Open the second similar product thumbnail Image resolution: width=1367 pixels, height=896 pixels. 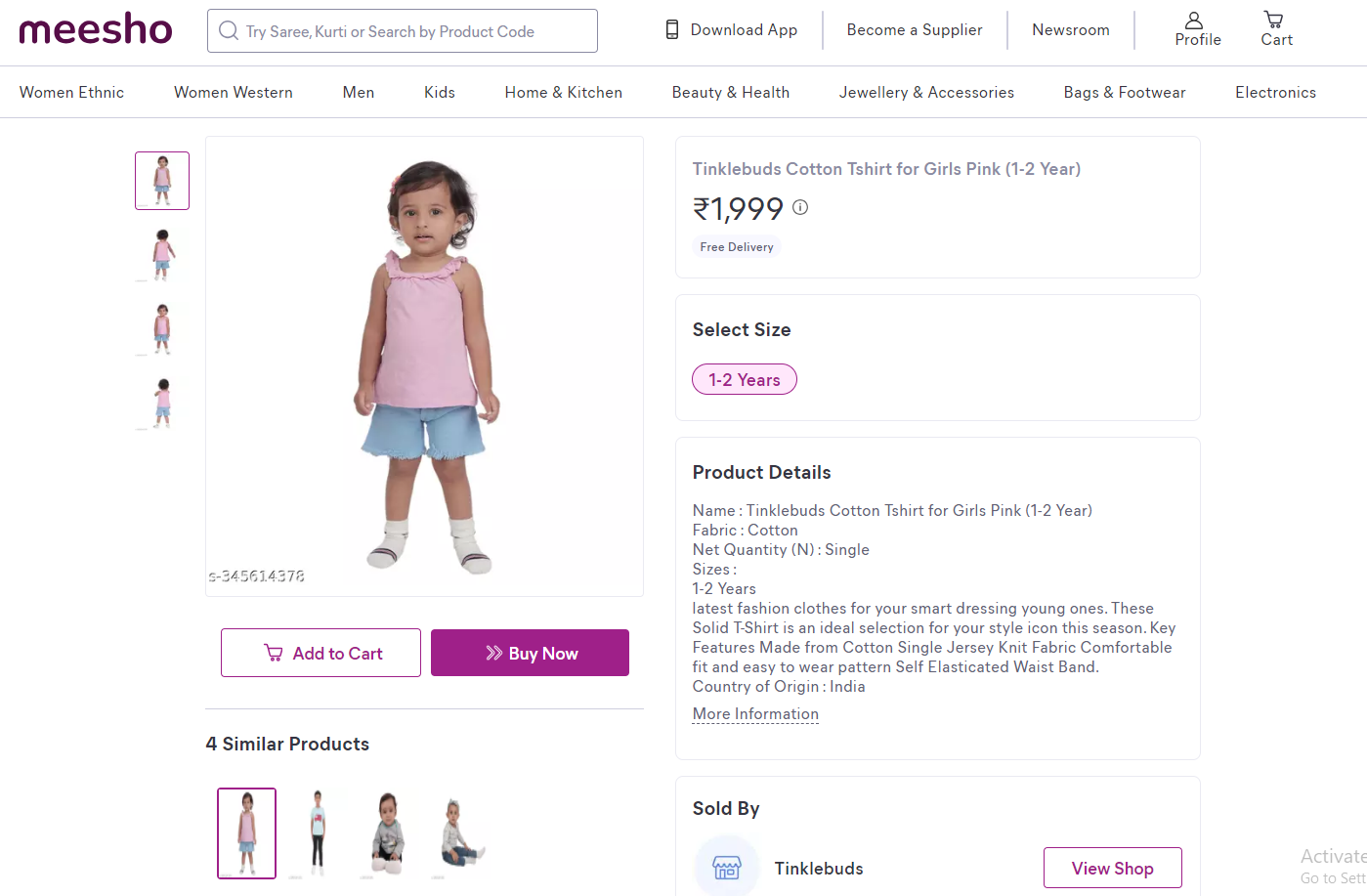[x=318, y=832]
